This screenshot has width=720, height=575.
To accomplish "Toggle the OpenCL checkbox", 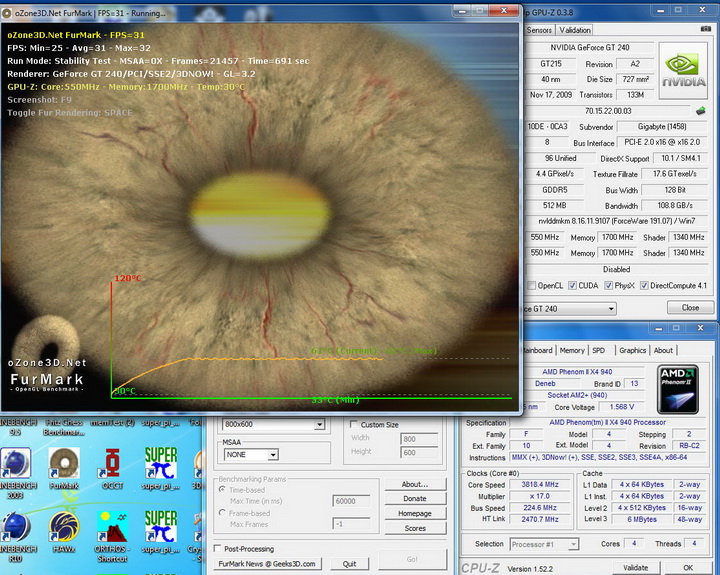I will point(532,286).
